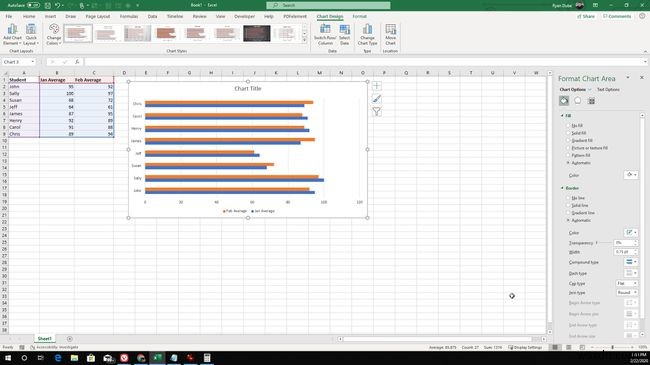Select the Size & Properties icon
Viewport: 650px width, 365px height.
click(592, 101)
